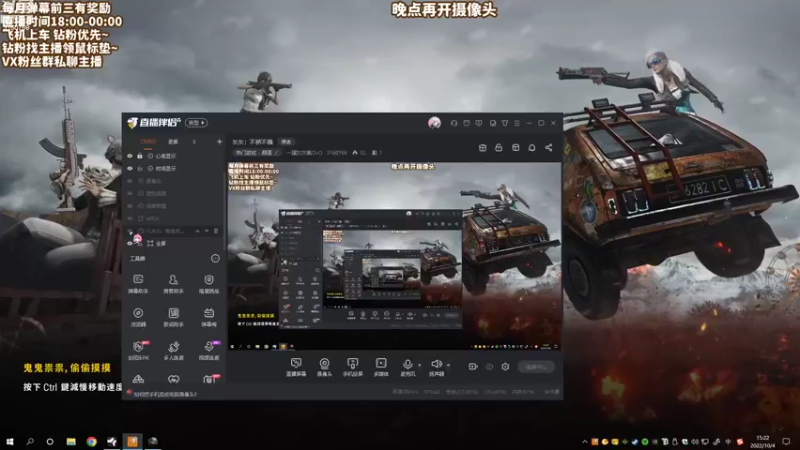Click the taskbar search icon

tap(30, 441)
